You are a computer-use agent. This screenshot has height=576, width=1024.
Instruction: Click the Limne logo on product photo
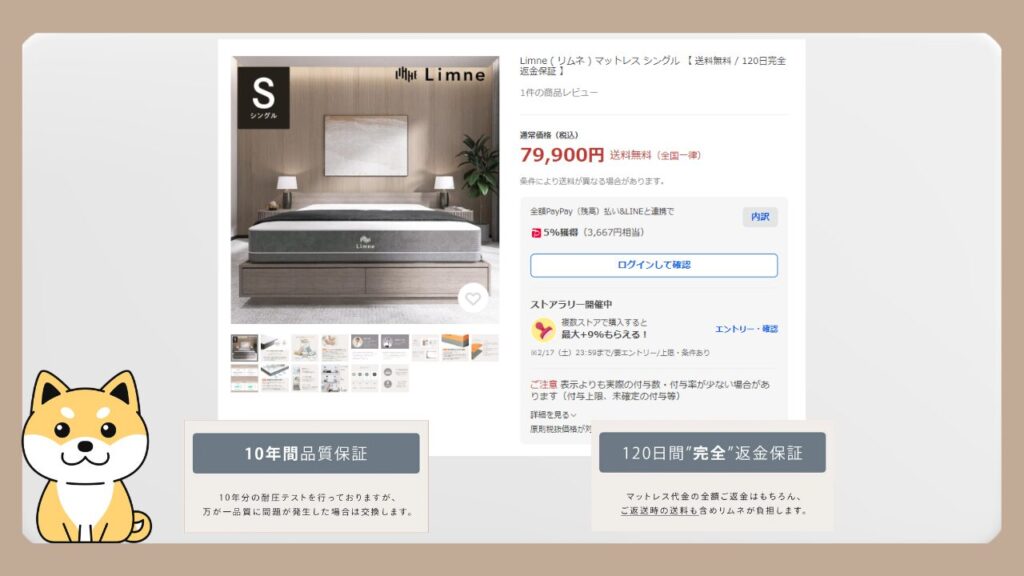pos(441,74)
